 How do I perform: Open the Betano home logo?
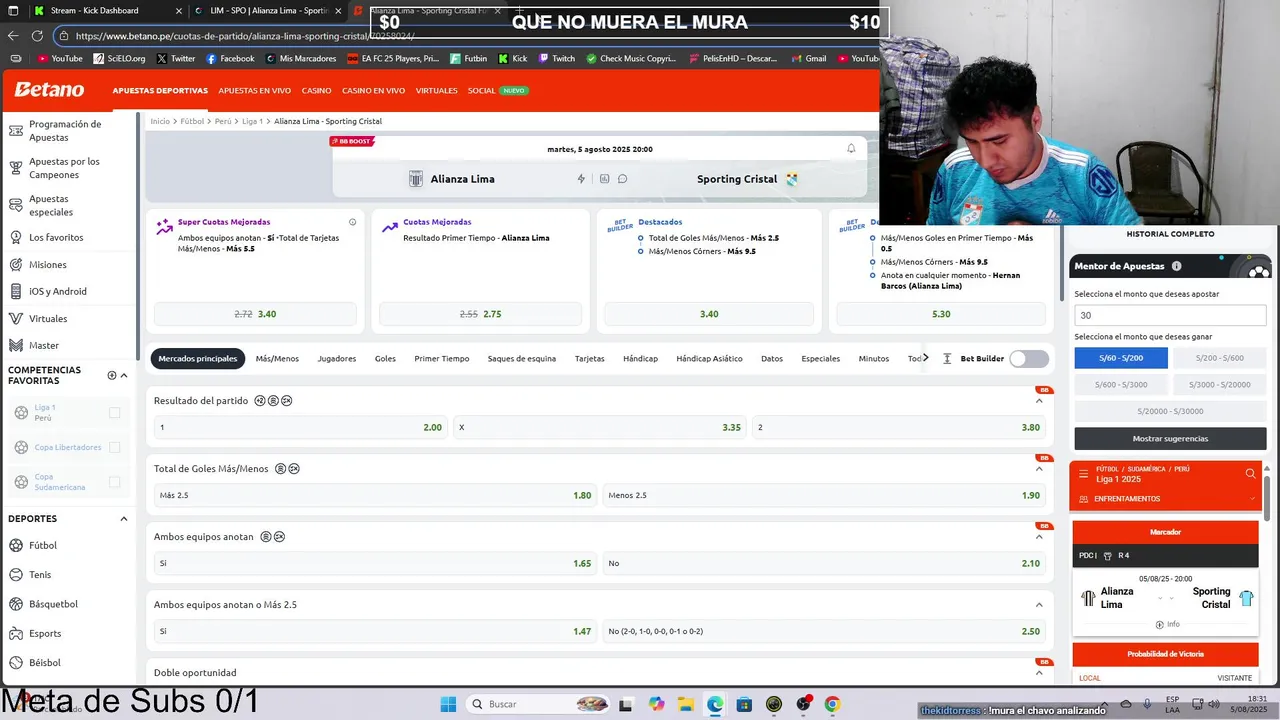point(49,90)
